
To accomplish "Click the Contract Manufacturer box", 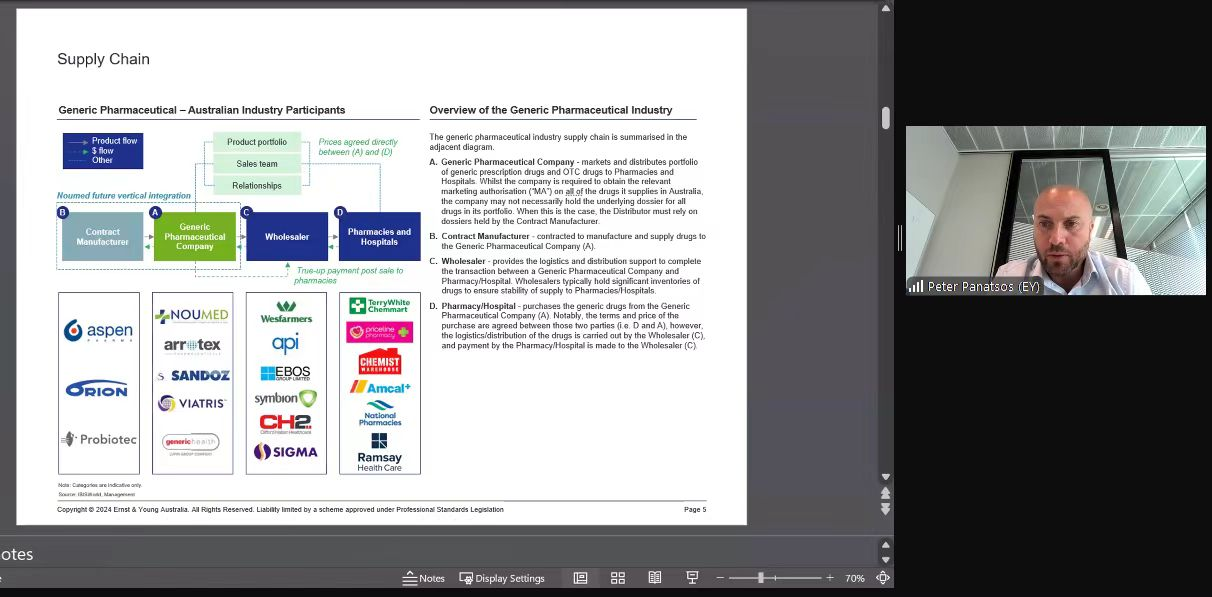I will coord(103,237).
